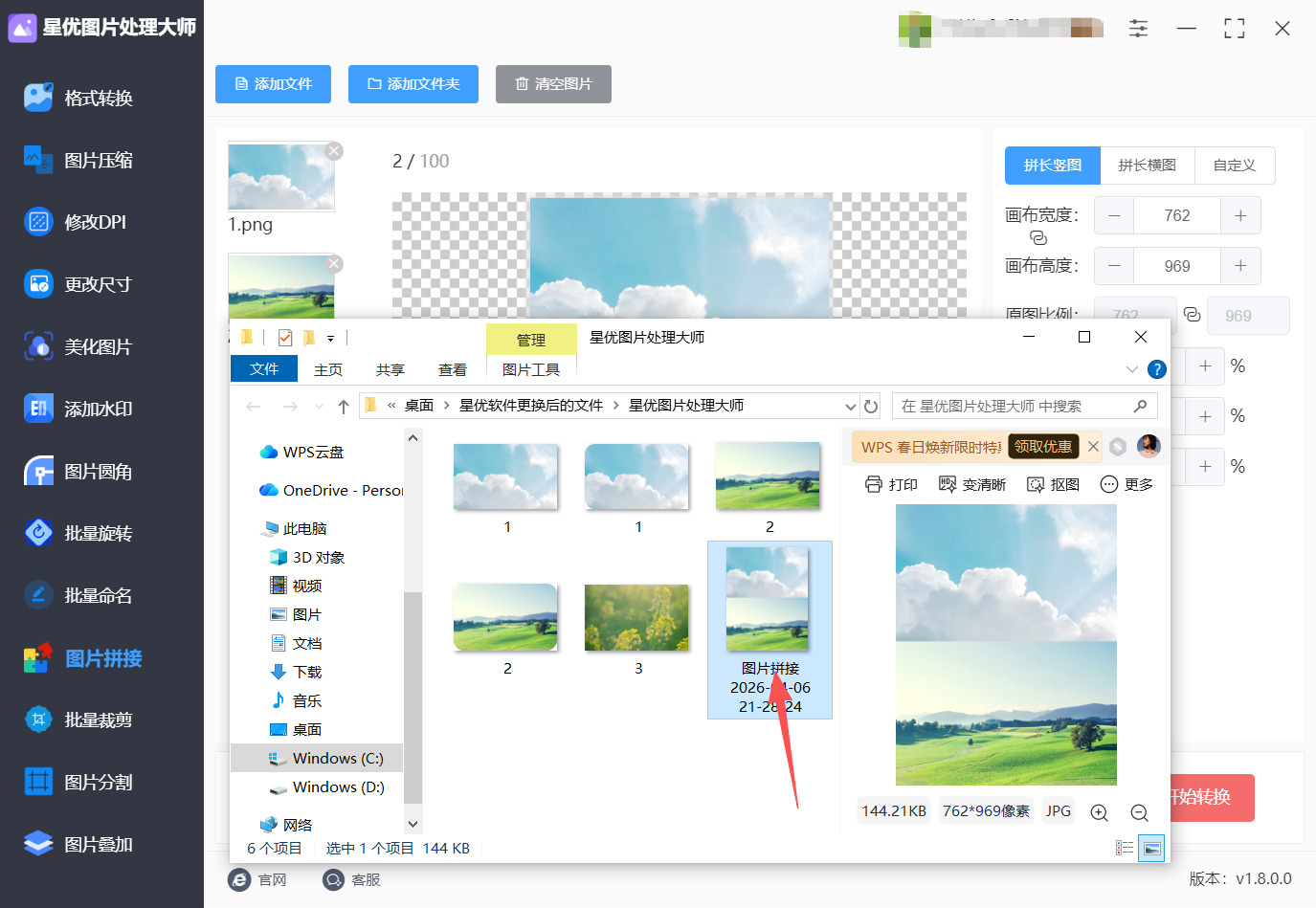Viewport: 1316px width, 908px height.
Task: Go up one folder level in Explorer
Action: tap(344, 407)
